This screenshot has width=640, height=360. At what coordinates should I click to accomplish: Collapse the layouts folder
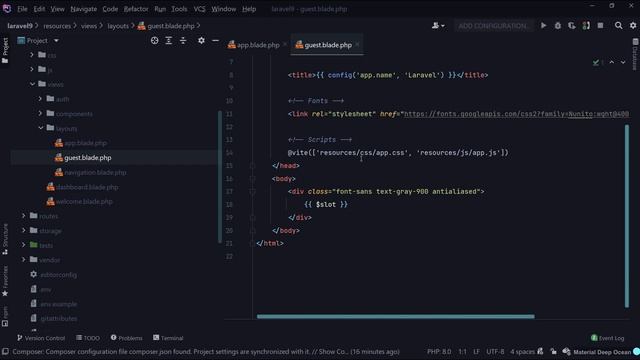[x=40, y=128]
